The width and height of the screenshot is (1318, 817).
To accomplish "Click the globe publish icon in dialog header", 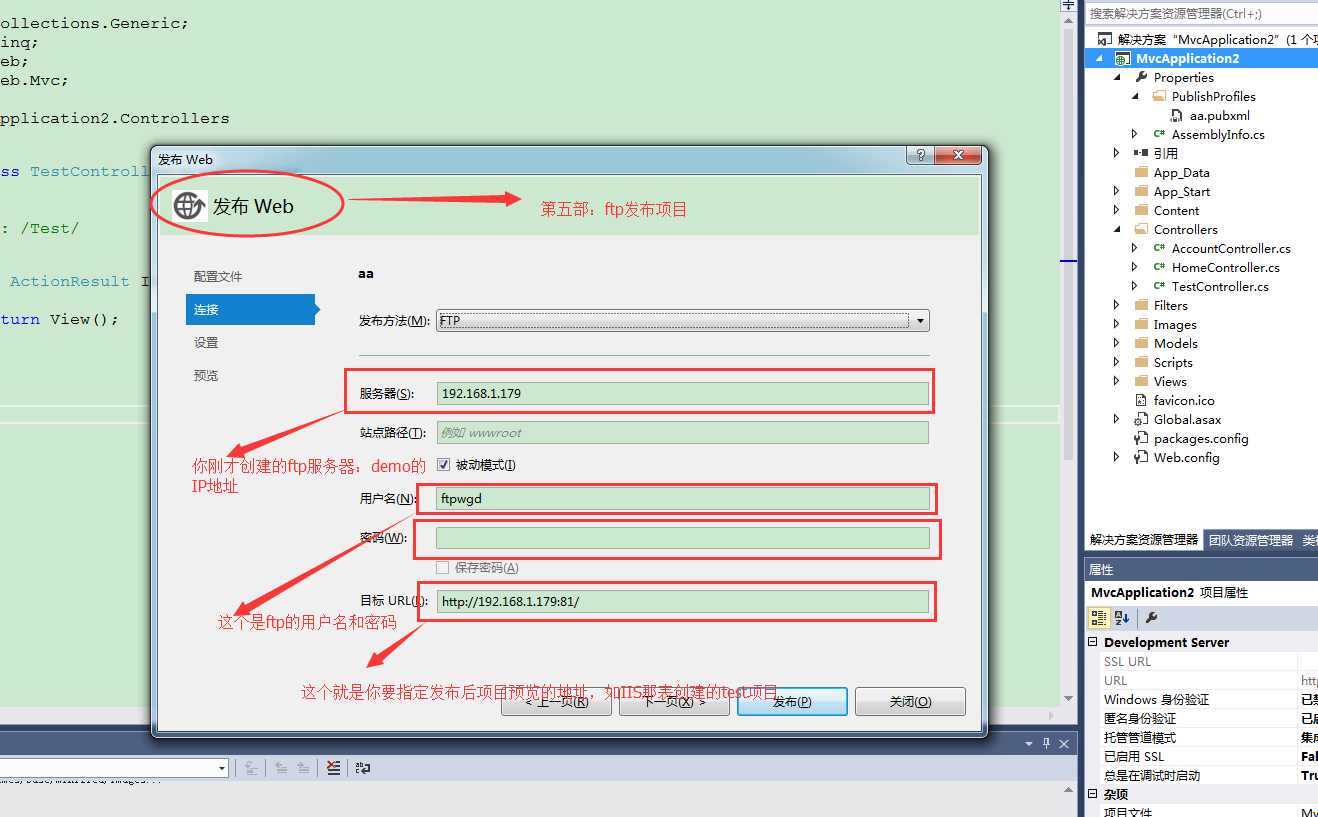I will point(190,206).
